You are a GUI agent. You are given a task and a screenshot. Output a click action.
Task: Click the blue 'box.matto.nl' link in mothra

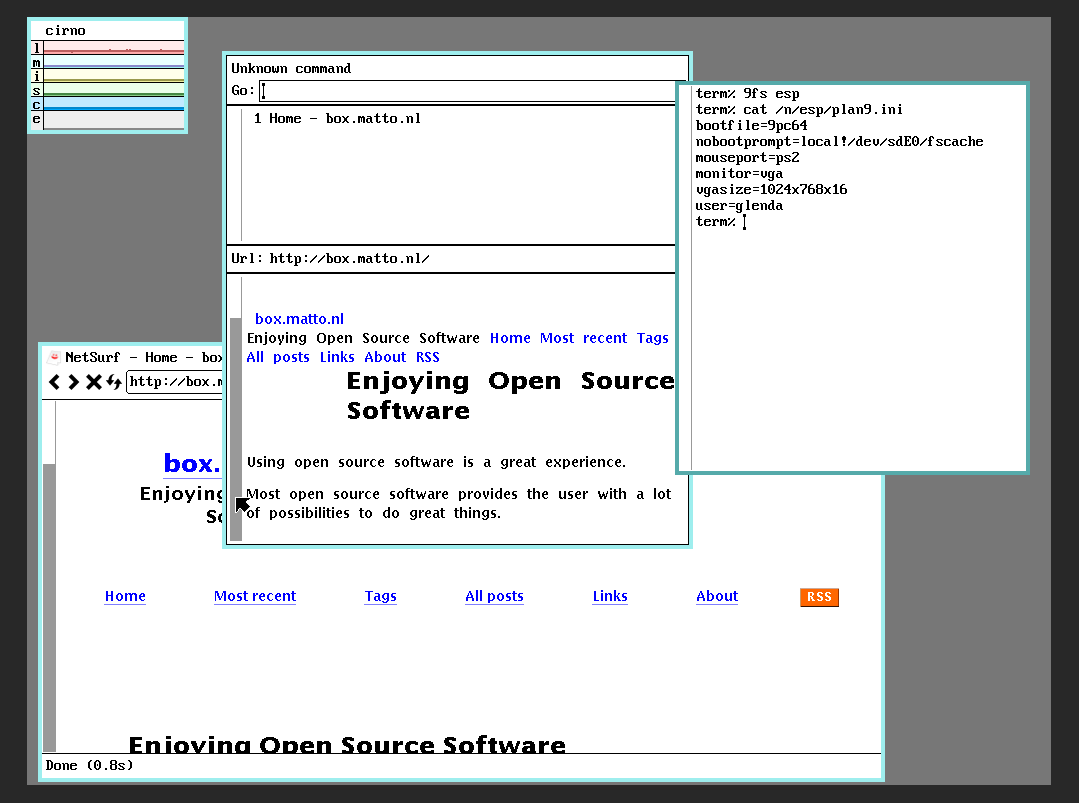(299, 319)
